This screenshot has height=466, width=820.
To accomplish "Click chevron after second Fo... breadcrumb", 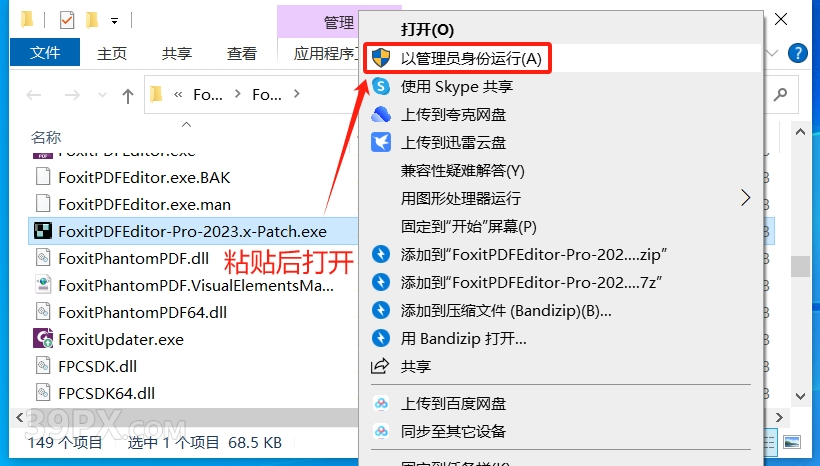I will 297,94.
